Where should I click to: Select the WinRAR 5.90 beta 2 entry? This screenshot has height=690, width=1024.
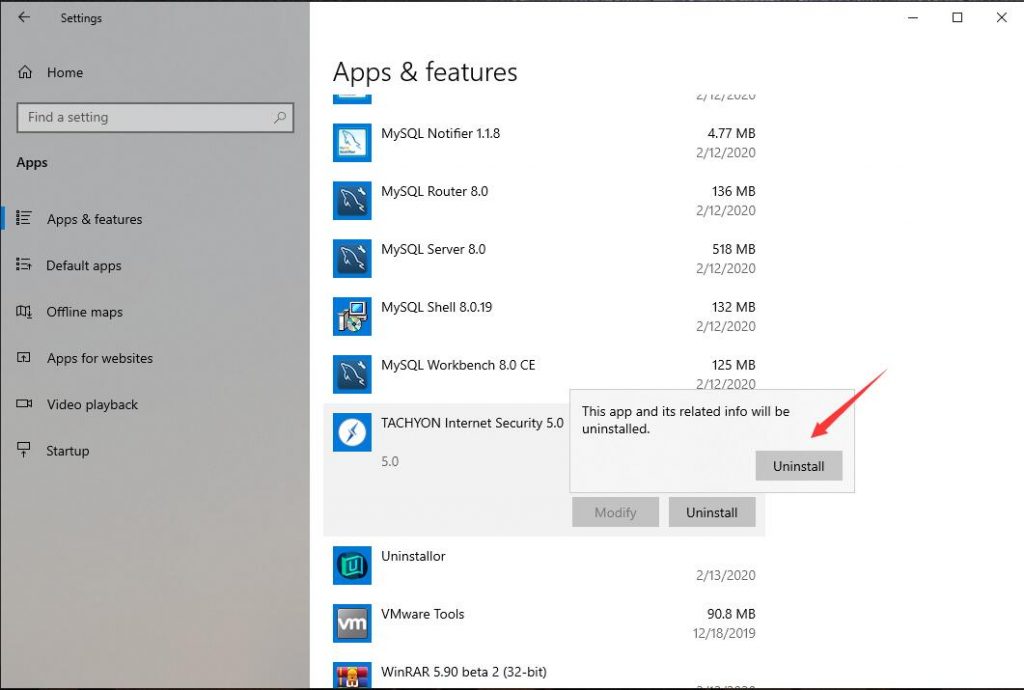click(x=464, y=672)
